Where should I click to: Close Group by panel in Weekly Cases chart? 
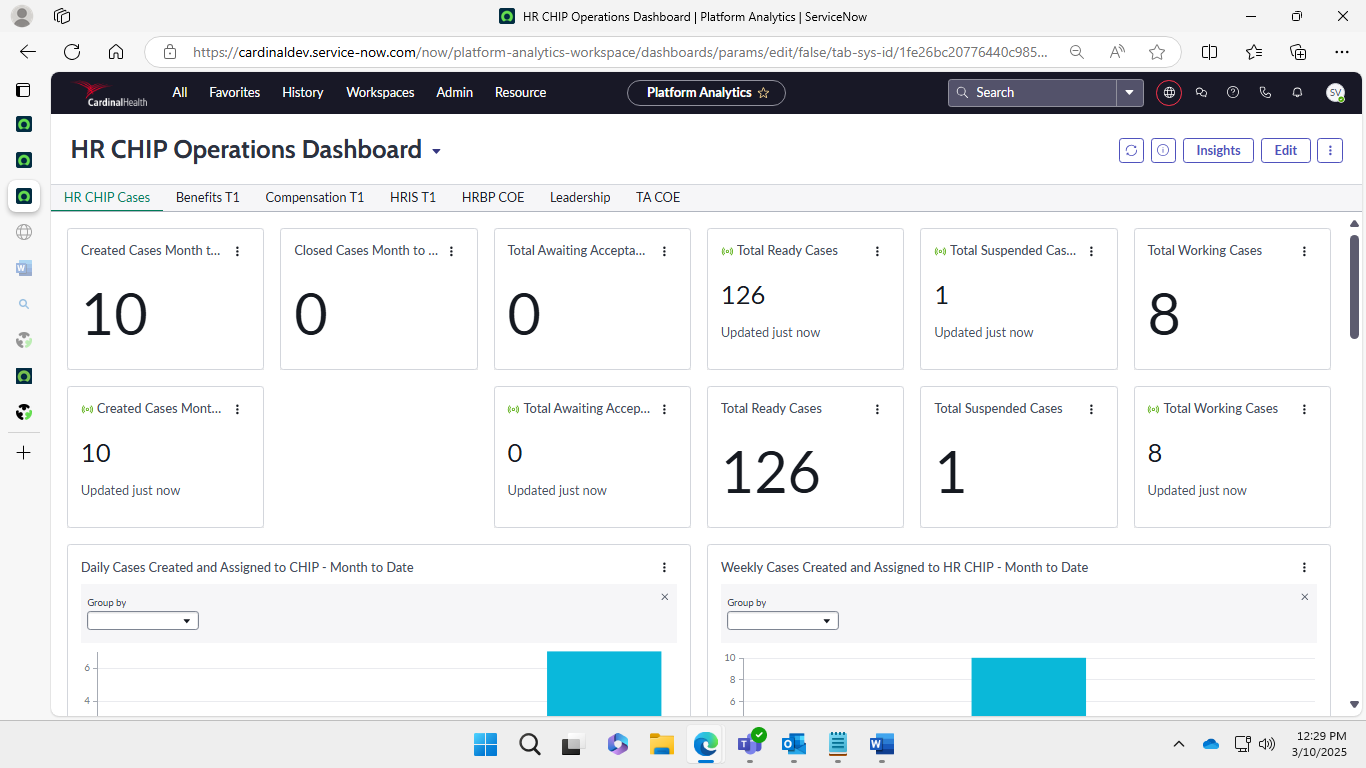1304,597
